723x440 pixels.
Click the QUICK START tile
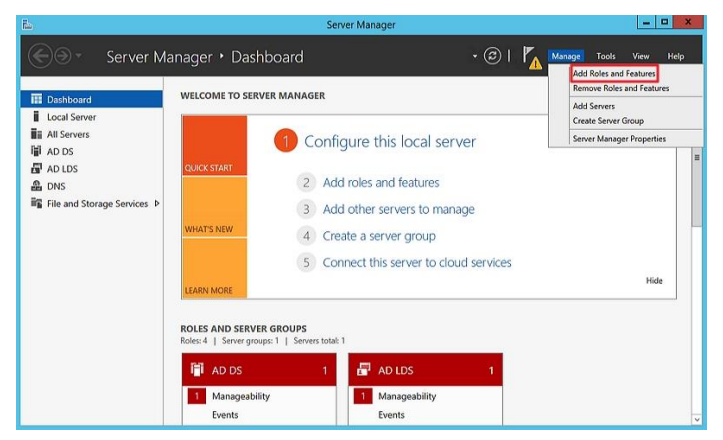[214, 145]
